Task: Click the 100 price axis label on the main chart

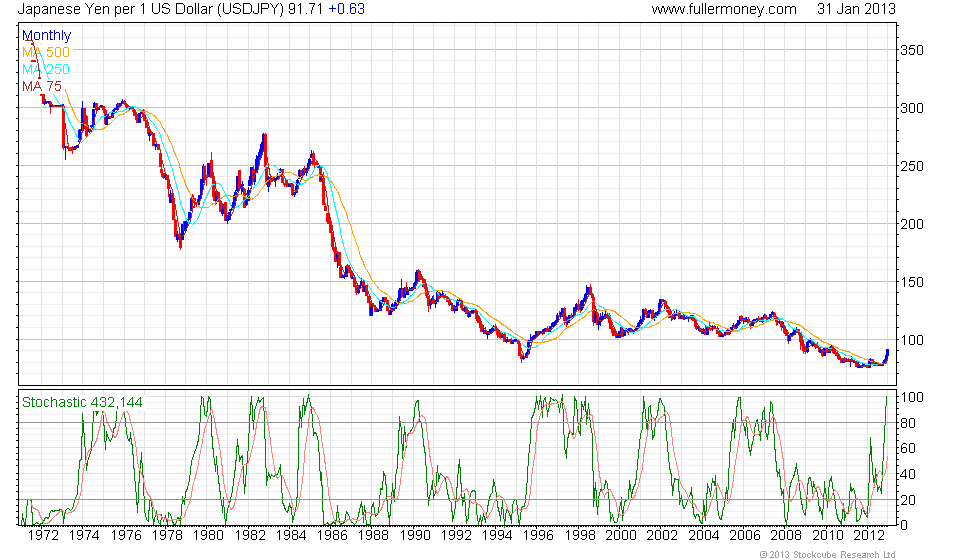Action: coord(912,341)
